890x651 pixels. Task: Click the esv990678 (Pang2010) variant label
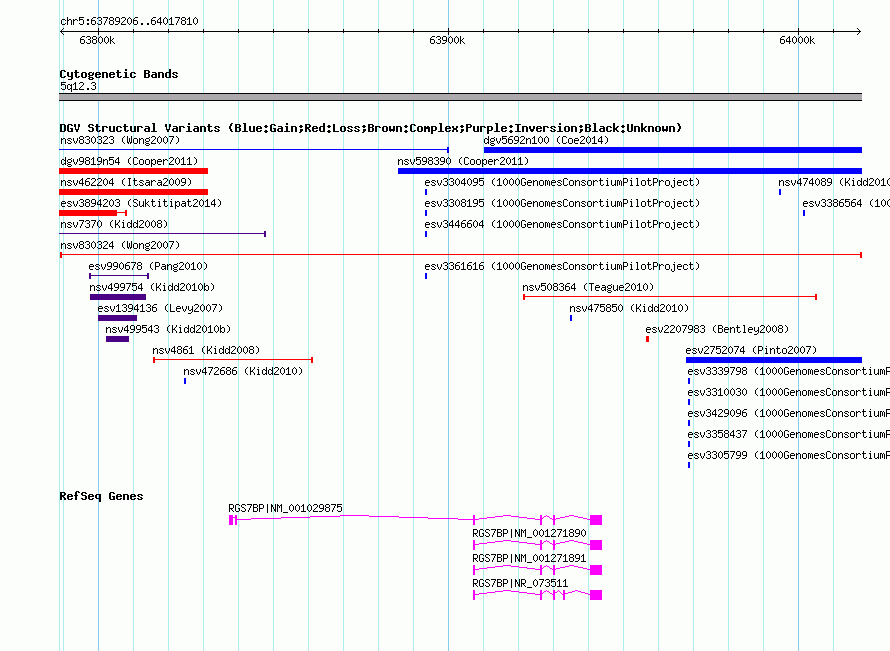[x=148, y=266]
